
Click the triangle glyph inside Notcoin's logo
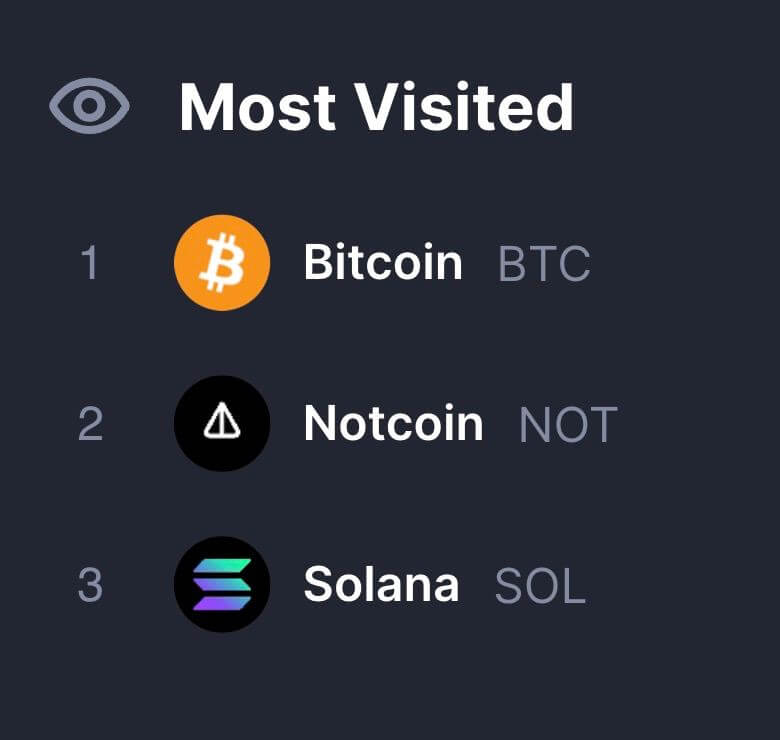click(222, 424)
